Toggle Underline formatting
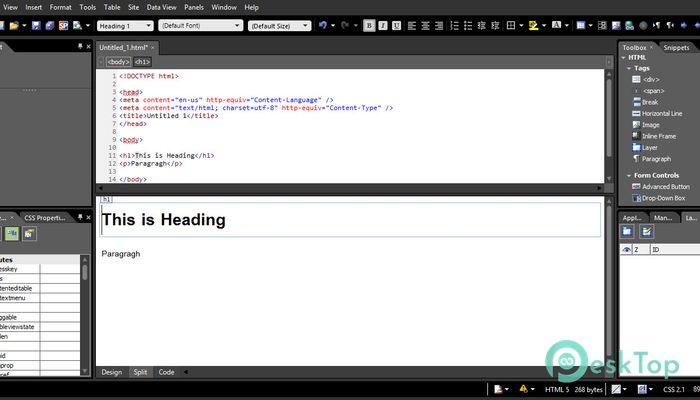 tap(396, 26)
